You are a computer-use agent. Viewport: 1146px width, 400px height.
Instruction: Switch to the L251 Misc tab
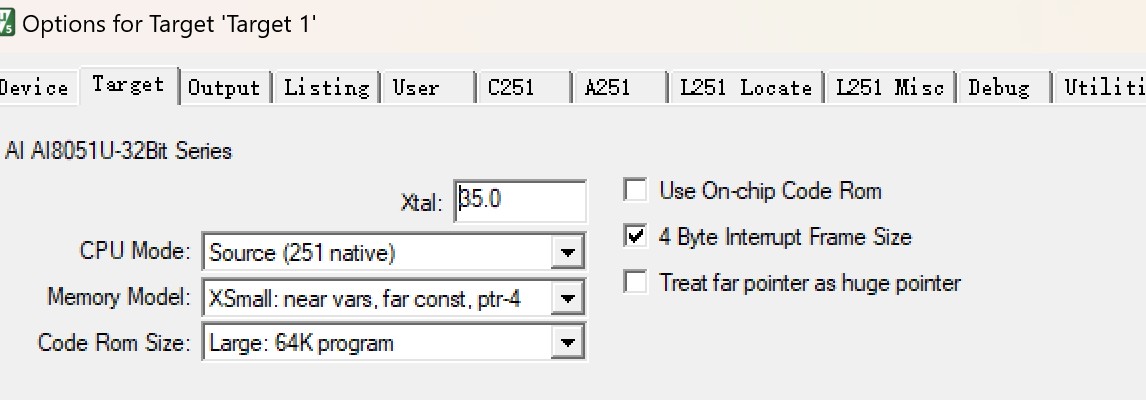click(889, 88)
